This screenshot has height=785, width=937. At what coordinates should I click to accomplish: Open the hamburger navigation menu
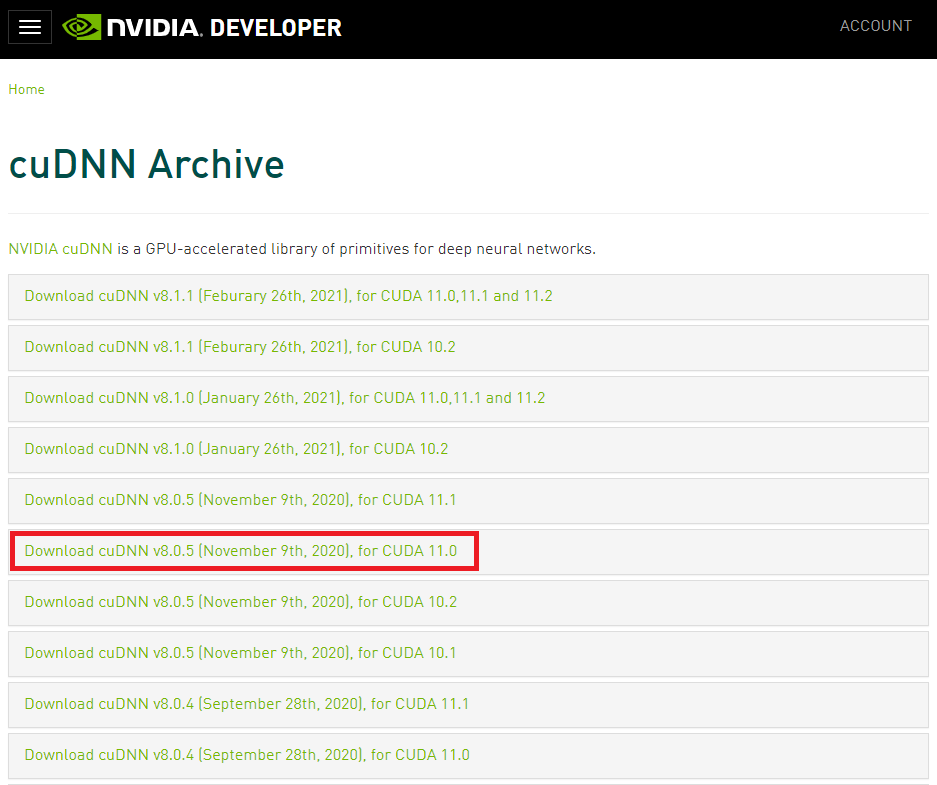point(30,27)
